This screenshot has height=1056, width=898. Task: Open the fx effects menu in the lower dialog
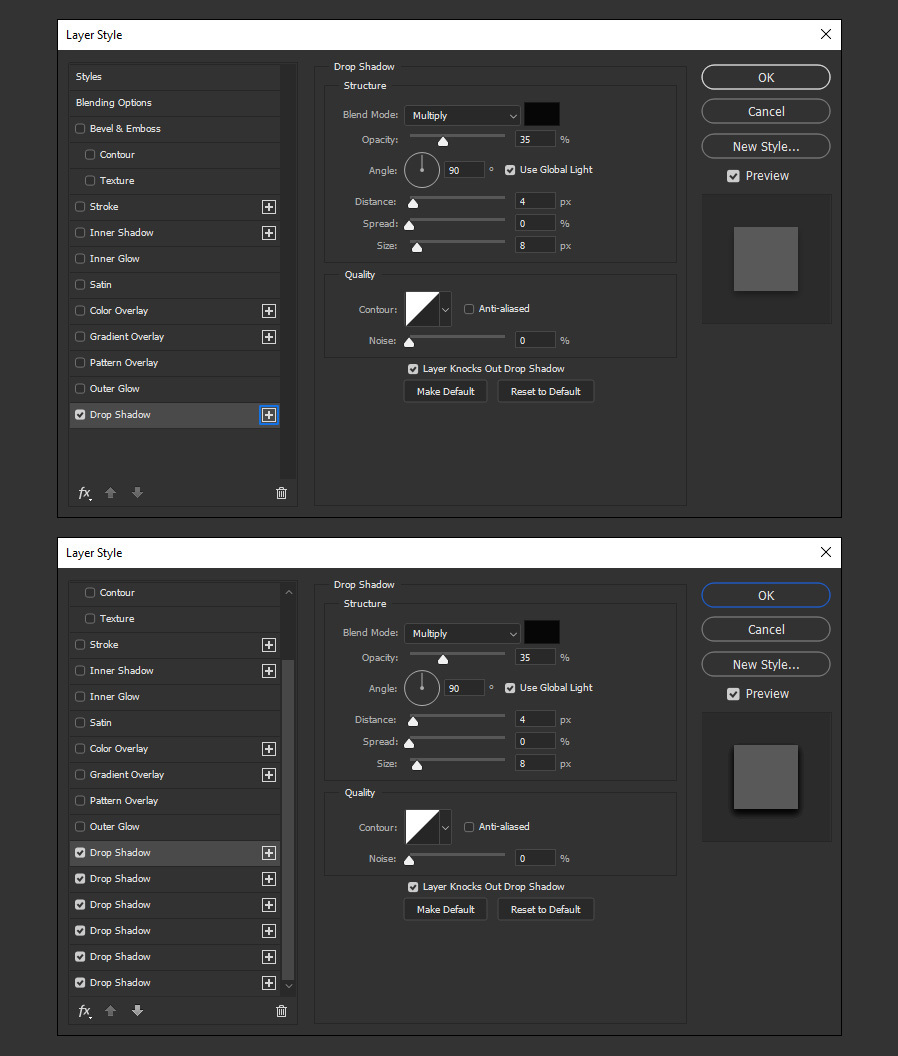click(x=84, y=1011)
